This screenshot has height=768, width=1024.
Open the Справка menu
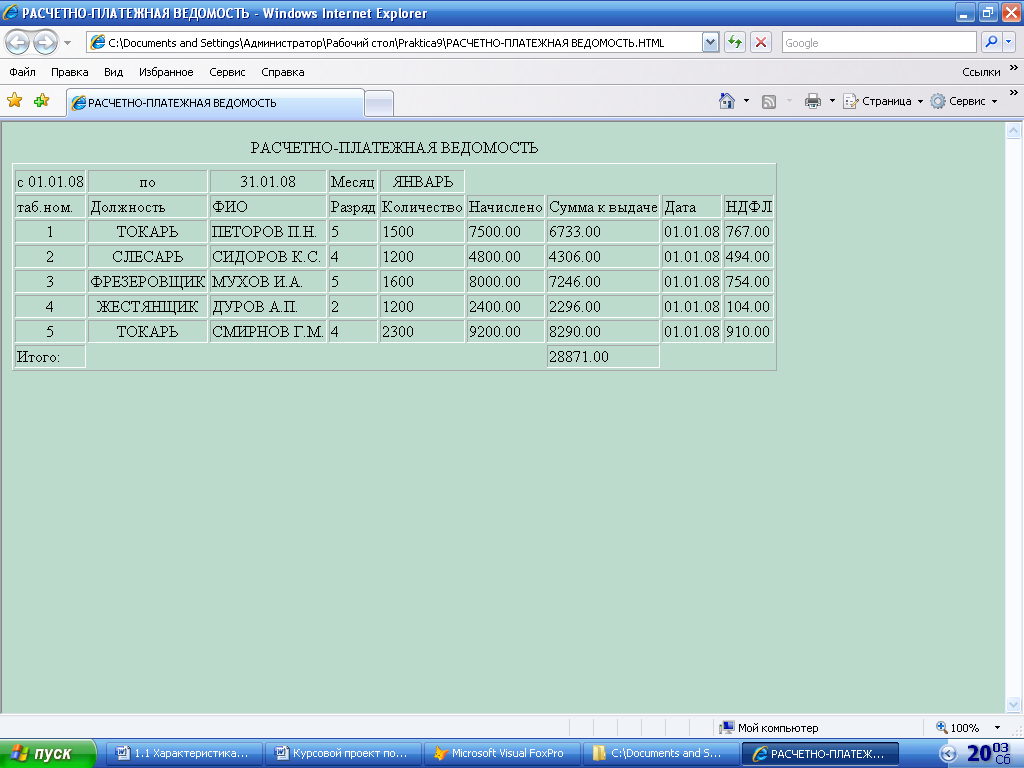click(283, 72)
